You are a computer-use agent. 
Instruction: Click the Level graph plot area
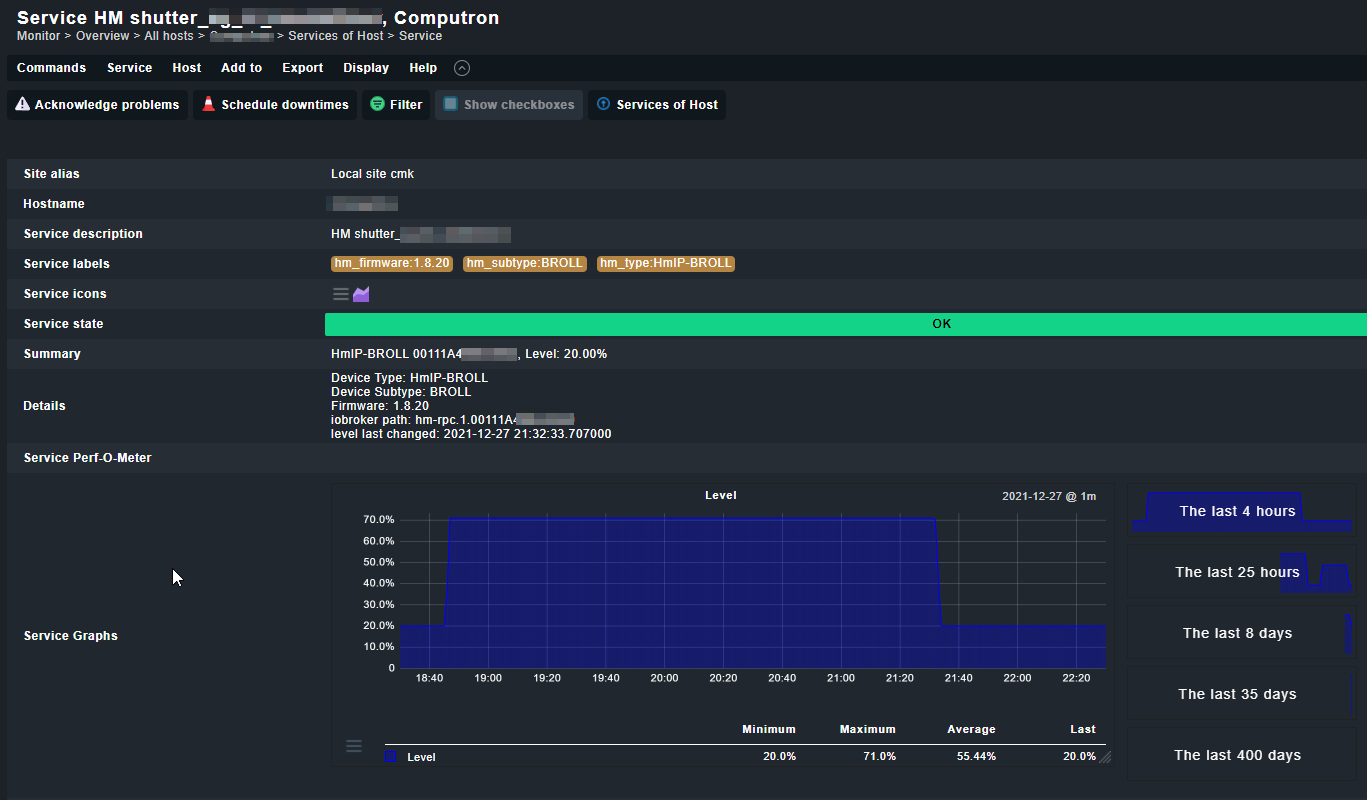click(x=752, y=591)
